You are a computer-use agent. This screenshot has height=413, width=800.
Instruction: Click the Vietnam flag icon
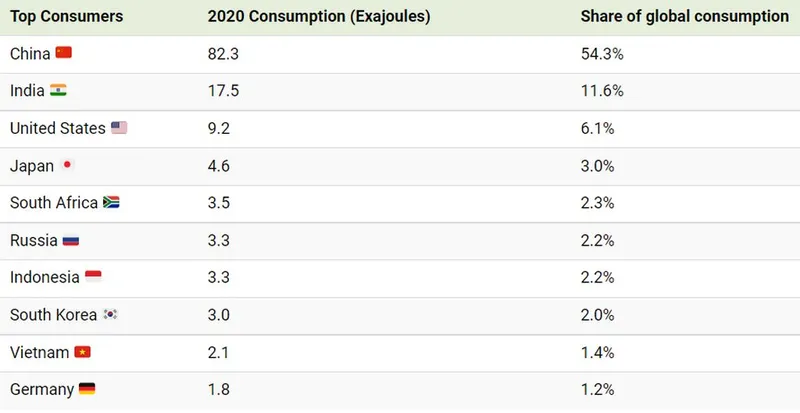point(83,352)
